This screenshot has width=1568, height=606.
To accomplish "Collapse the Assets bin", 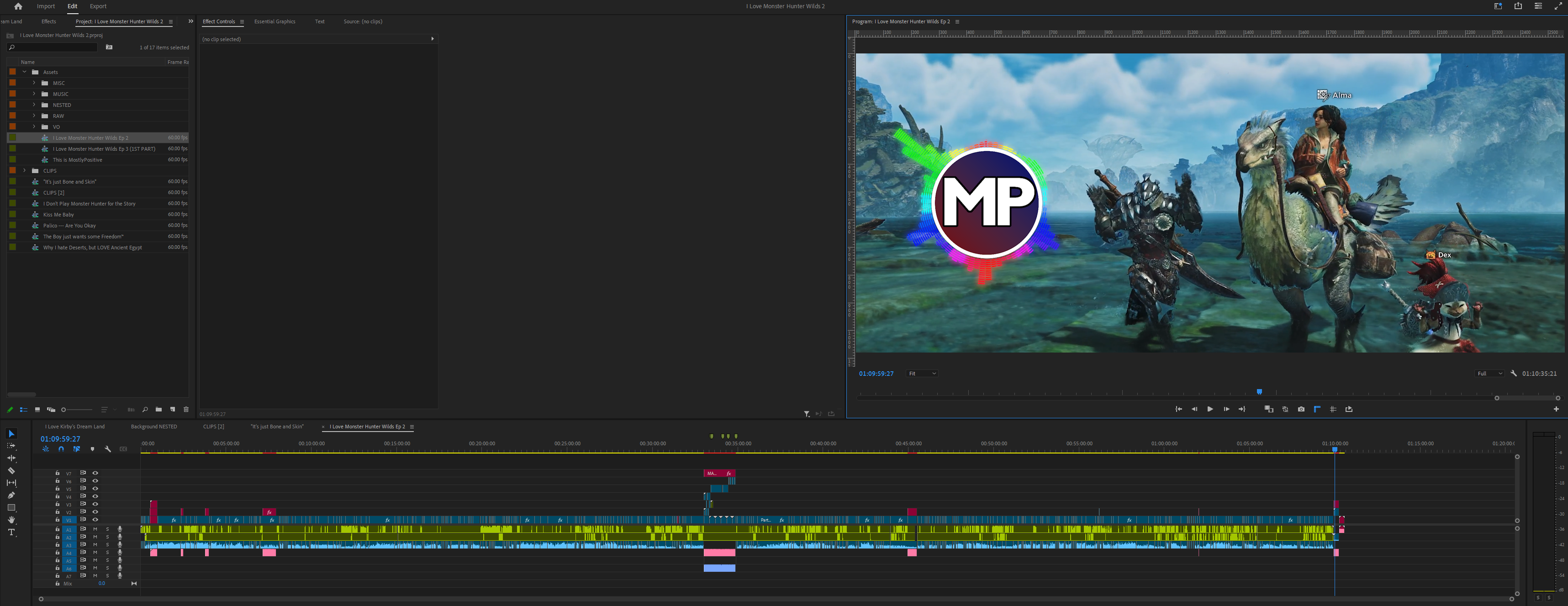I will tap(24, 72).
